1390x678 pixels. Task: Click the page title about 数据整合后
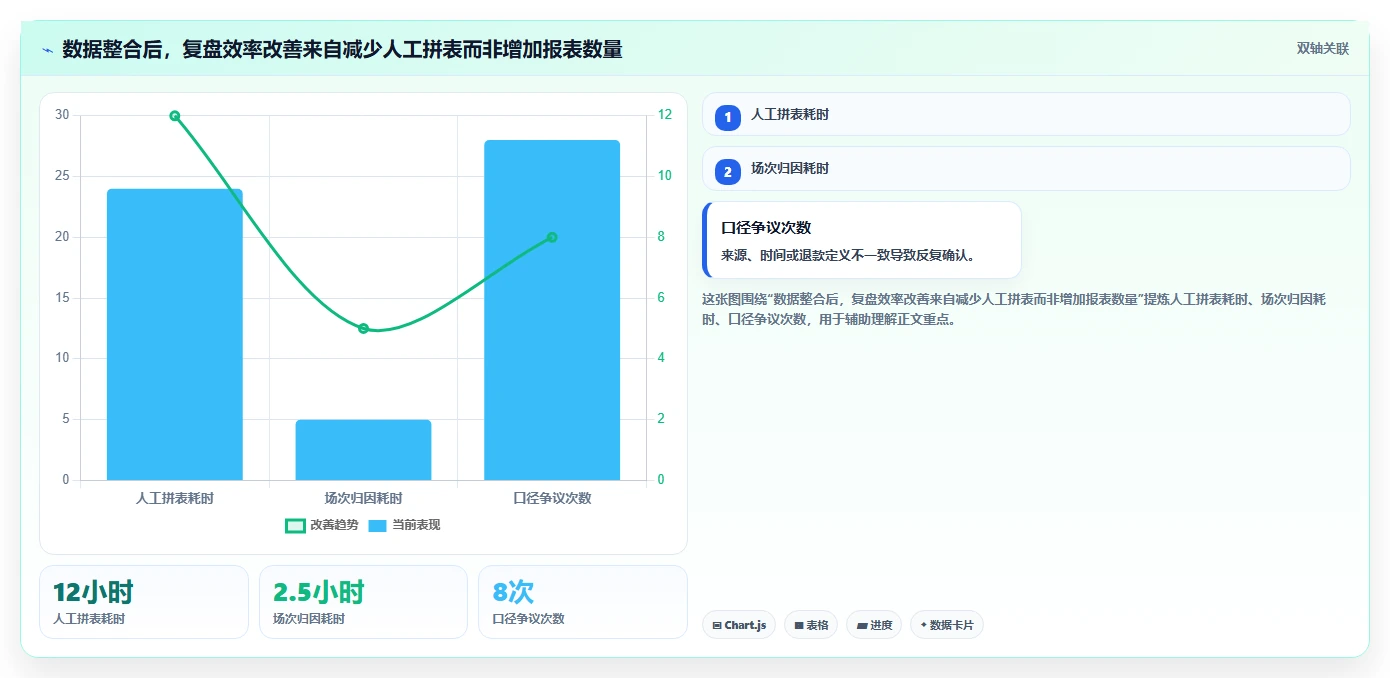point(342,49)
